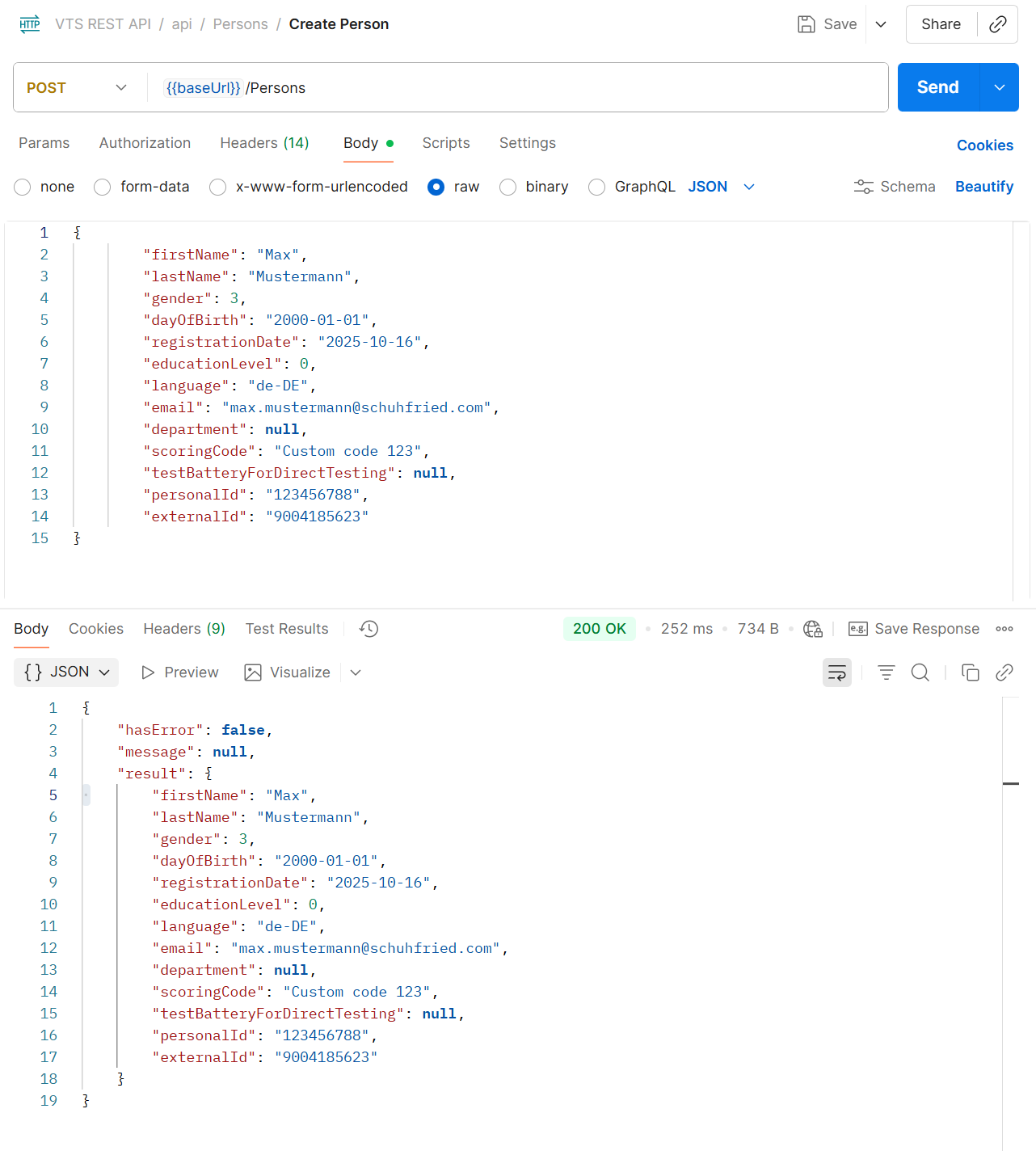Click the network globe icon in status bar
This screenshot has width=1036, height=1151.
[812, 629]
